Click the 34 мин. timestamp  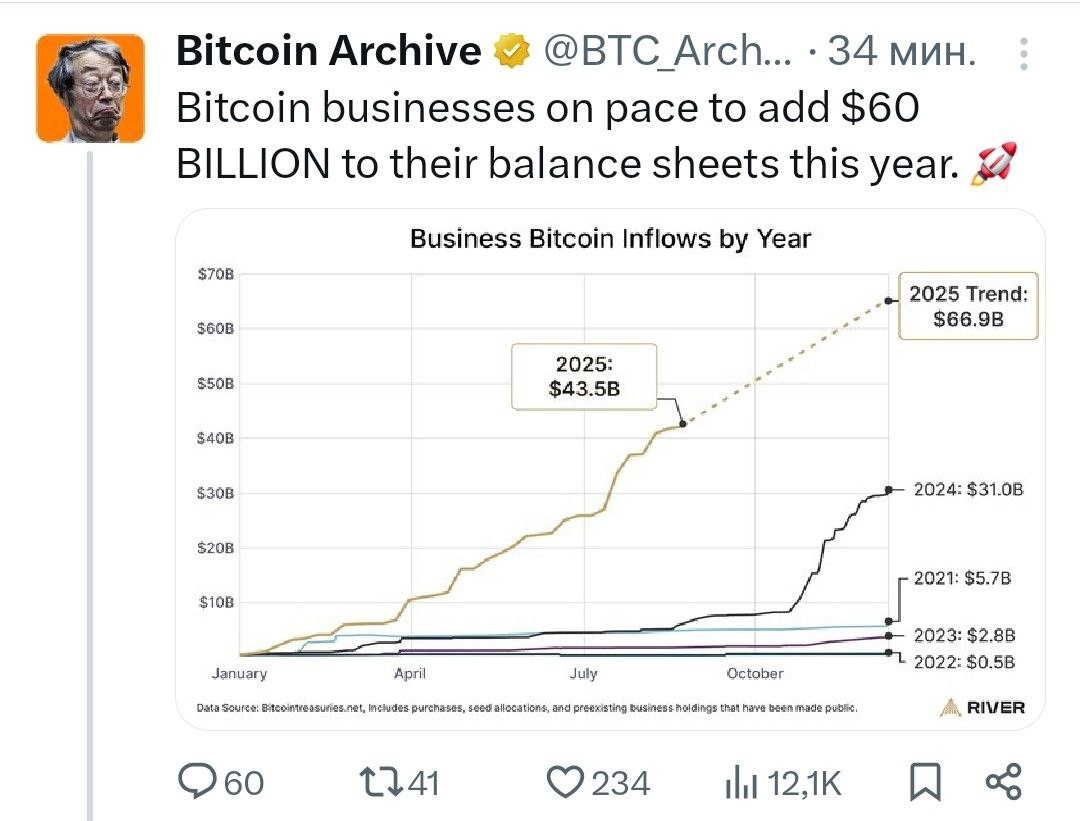pos(901,51)
